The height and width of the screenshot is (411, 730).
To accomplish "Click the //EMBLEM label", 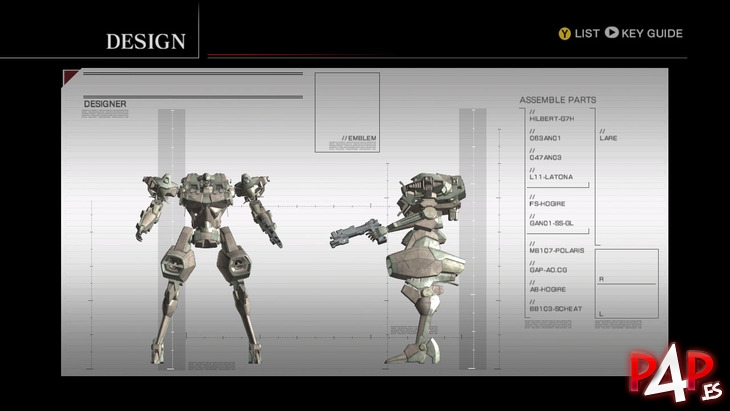I will pyautogui.click(x=359, y=138).
